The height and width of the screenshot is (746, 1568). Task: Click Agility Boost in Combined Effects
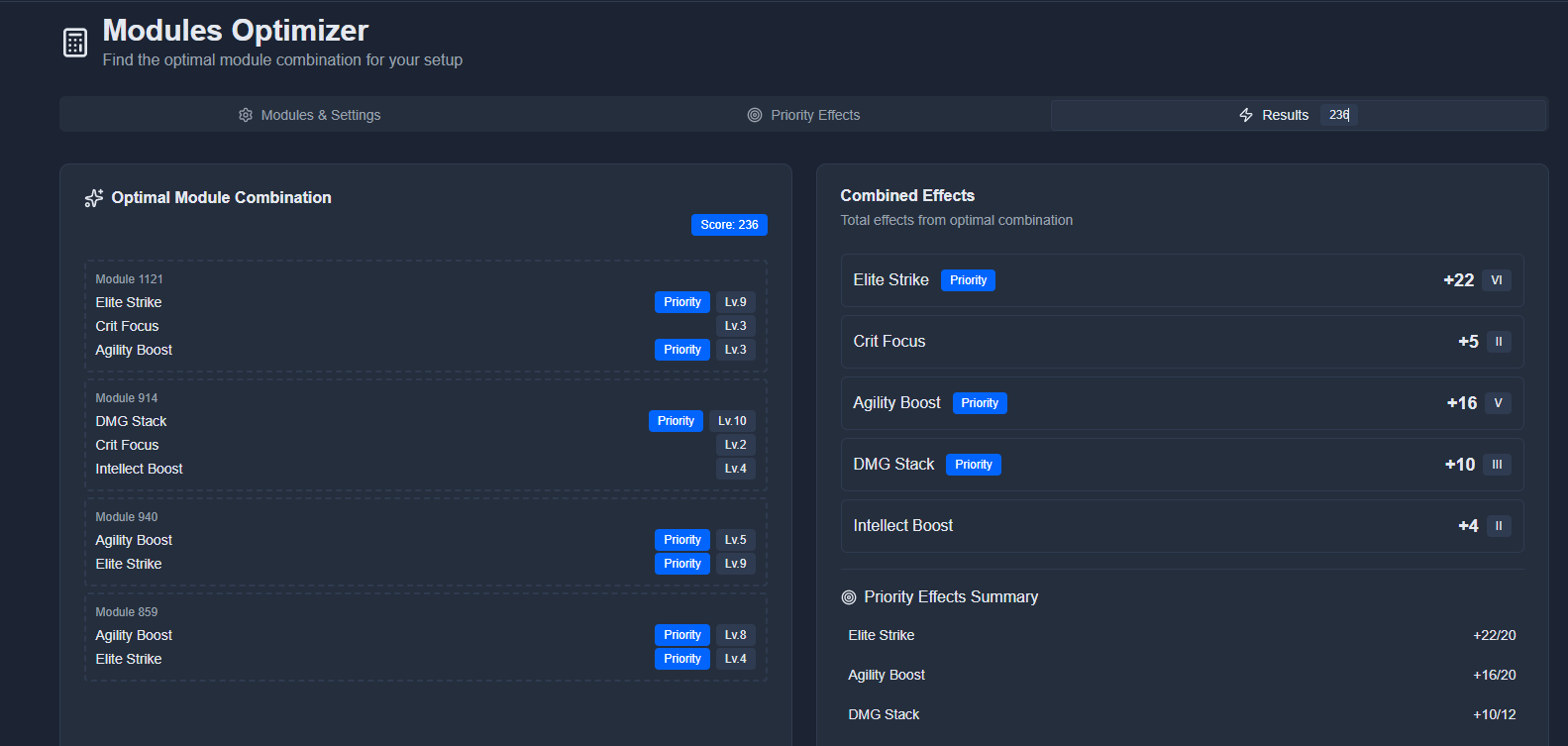[x=897, y=403]
